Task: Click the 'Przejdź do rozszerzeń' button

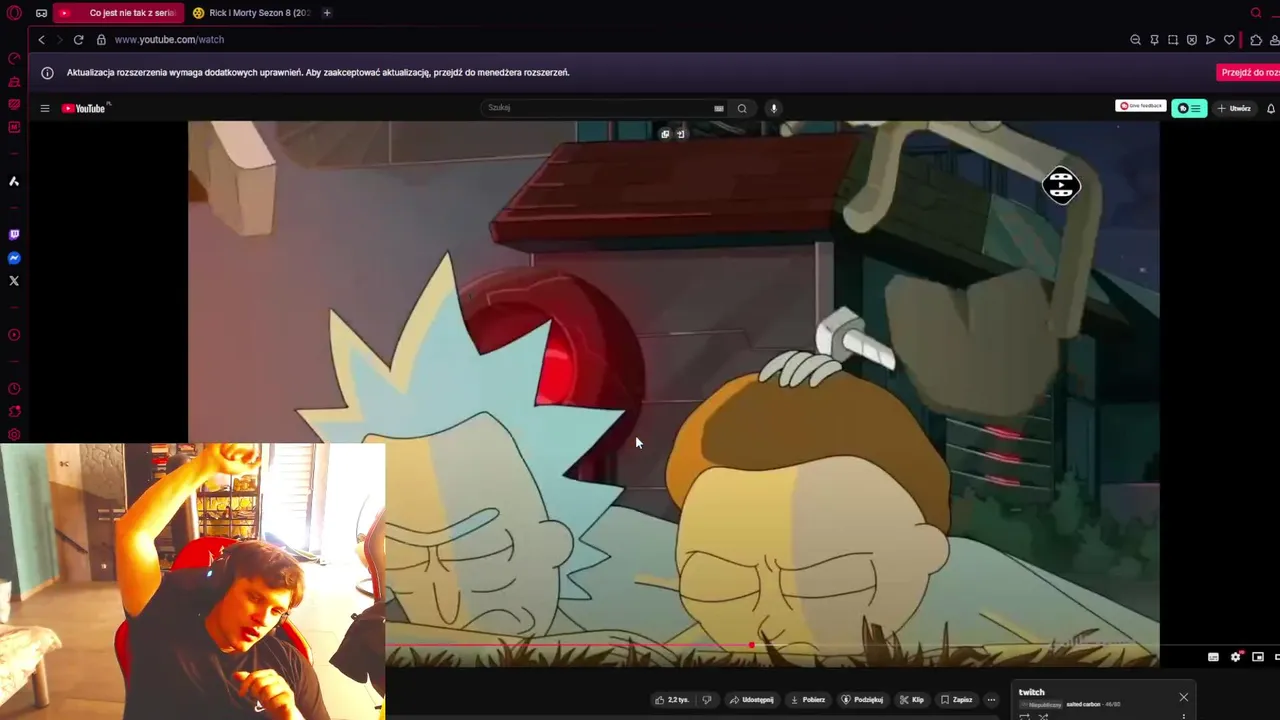Action: click(x=1249, y=72)
